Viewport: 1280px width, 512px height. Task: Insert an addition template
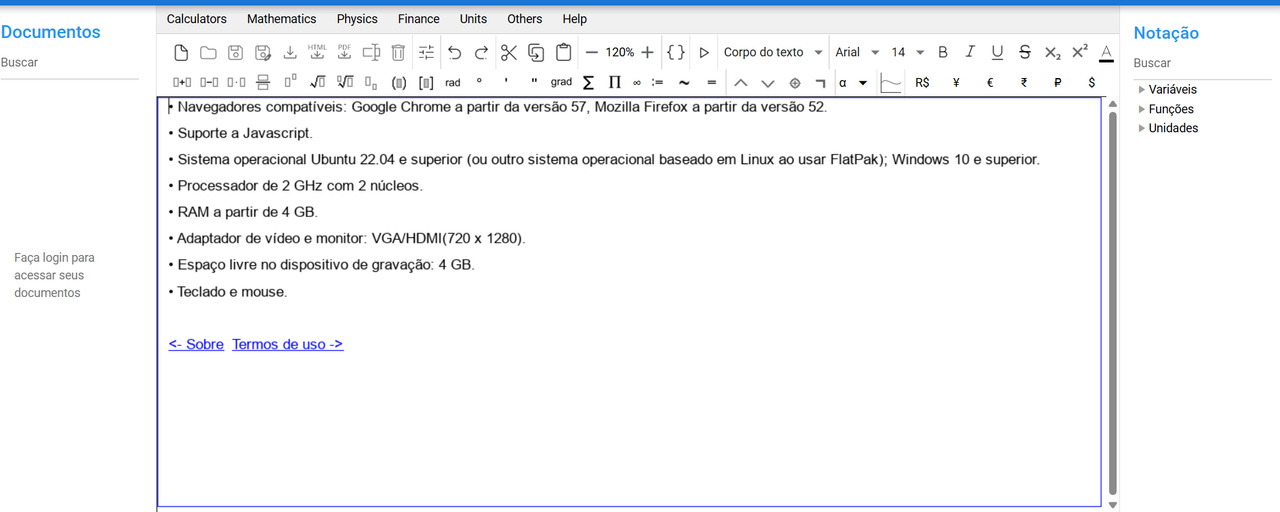[x=182, y=83]
